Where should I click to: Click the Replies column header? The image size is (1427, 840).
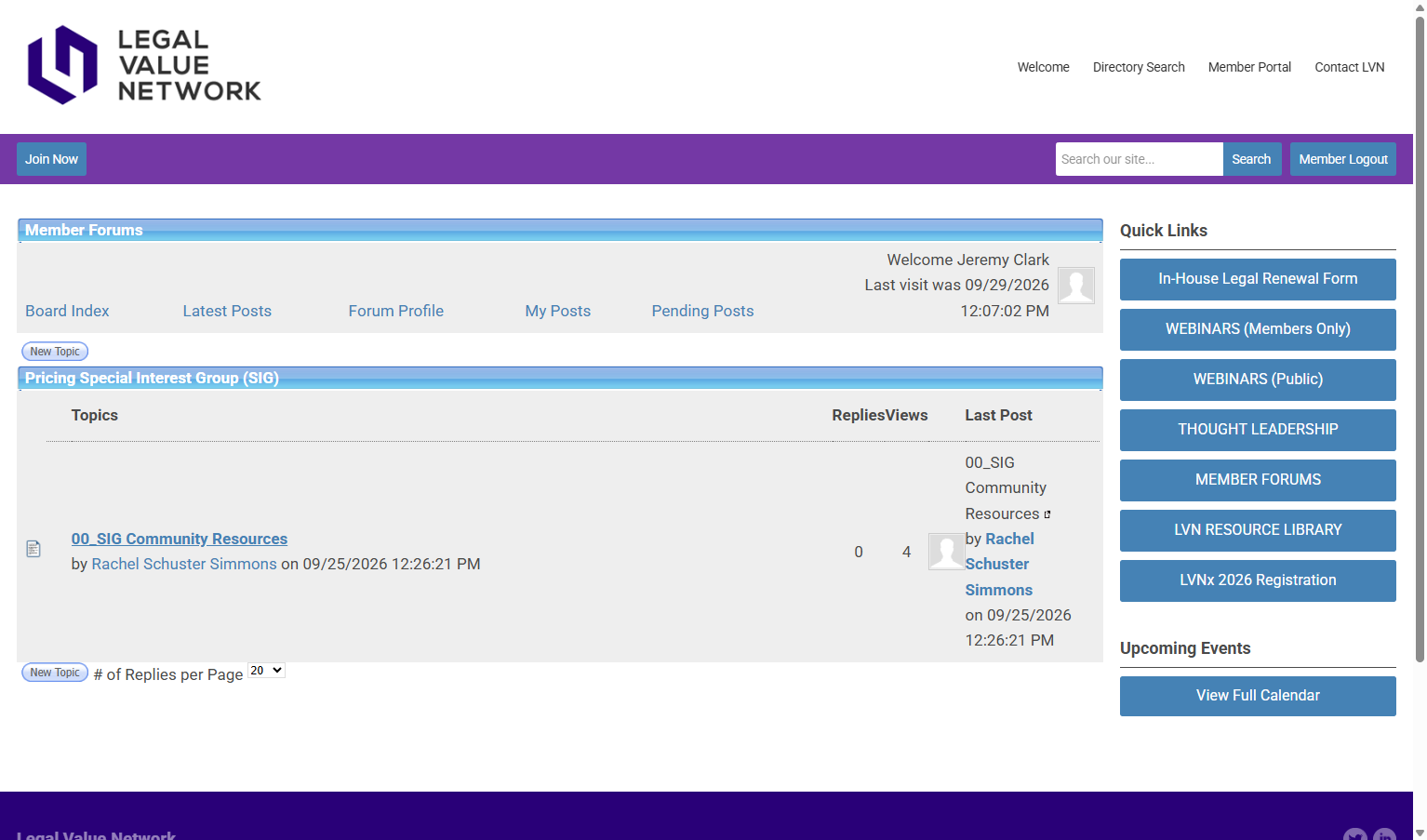tap(859, 415)
